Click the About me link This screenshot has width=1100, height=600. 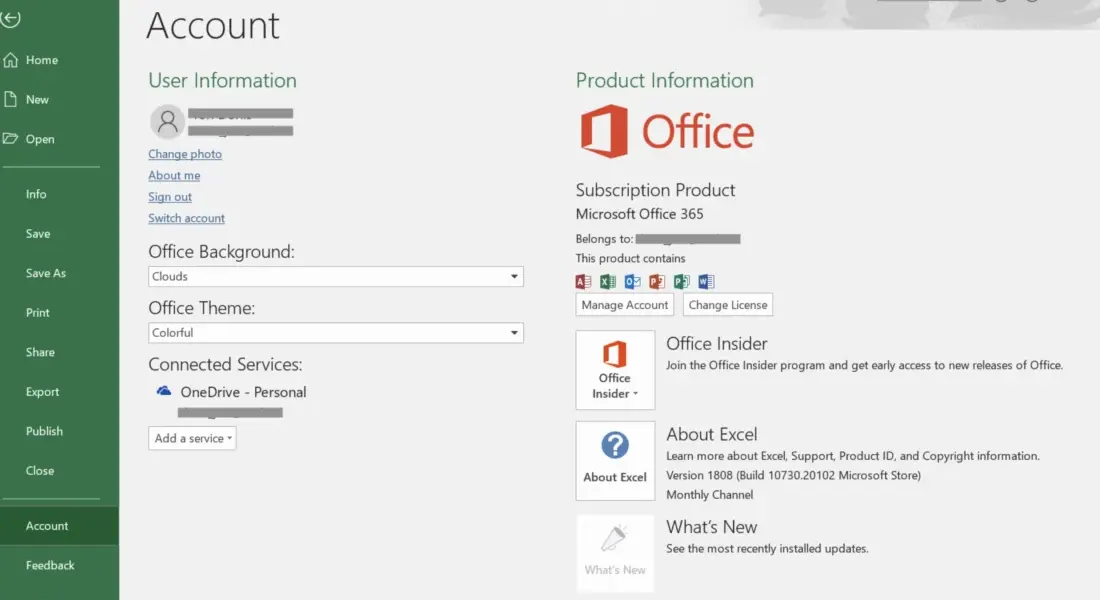coord(174,175)
